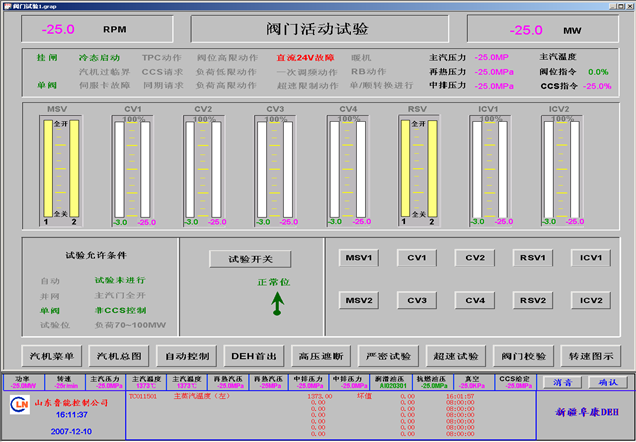Click the 试验未进行 condition text
This screenshot has width=636, height=442.
pyautogui.click(x=120, y=280)
